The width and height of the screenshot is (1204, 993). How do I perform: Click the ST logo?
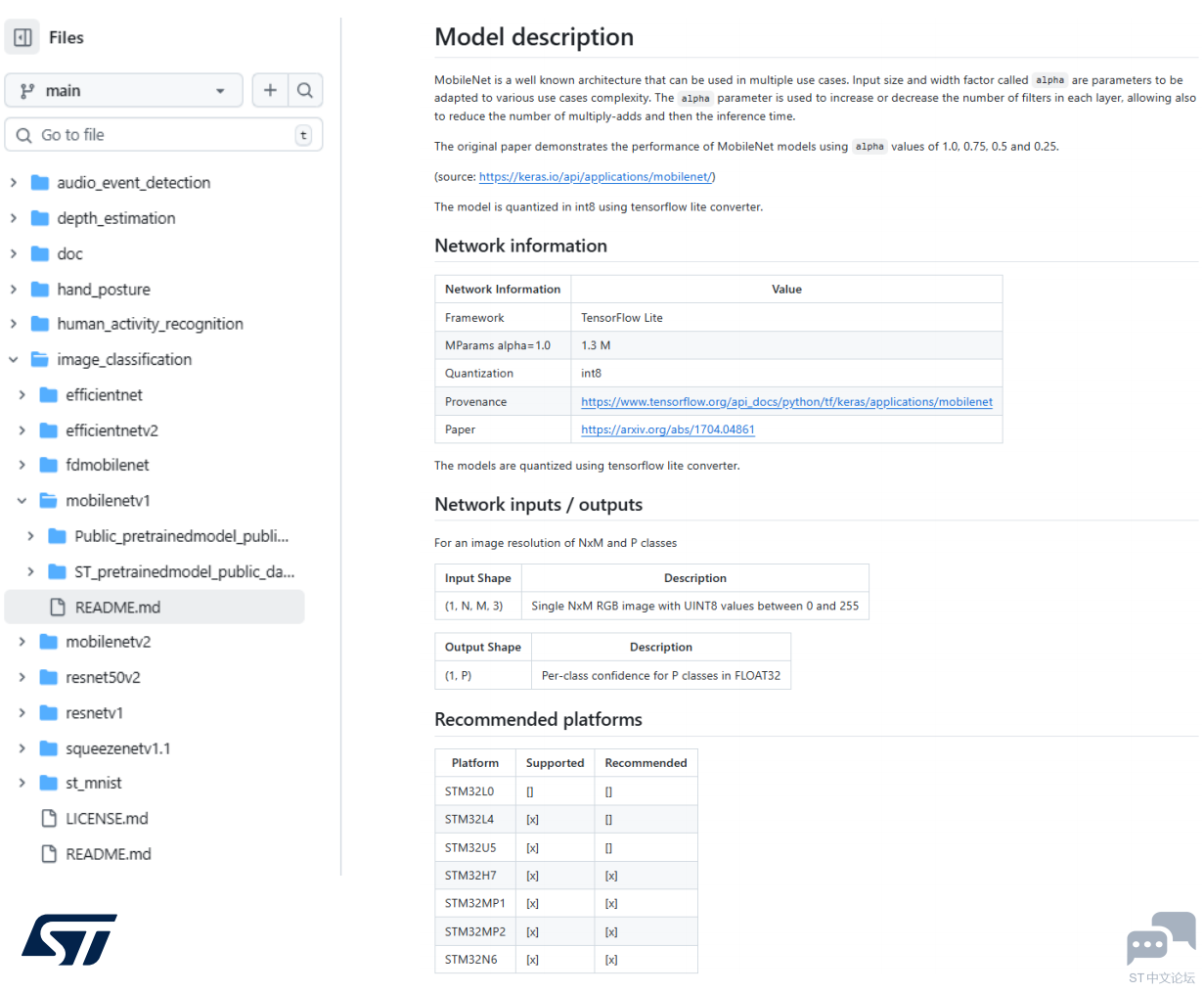69,940
